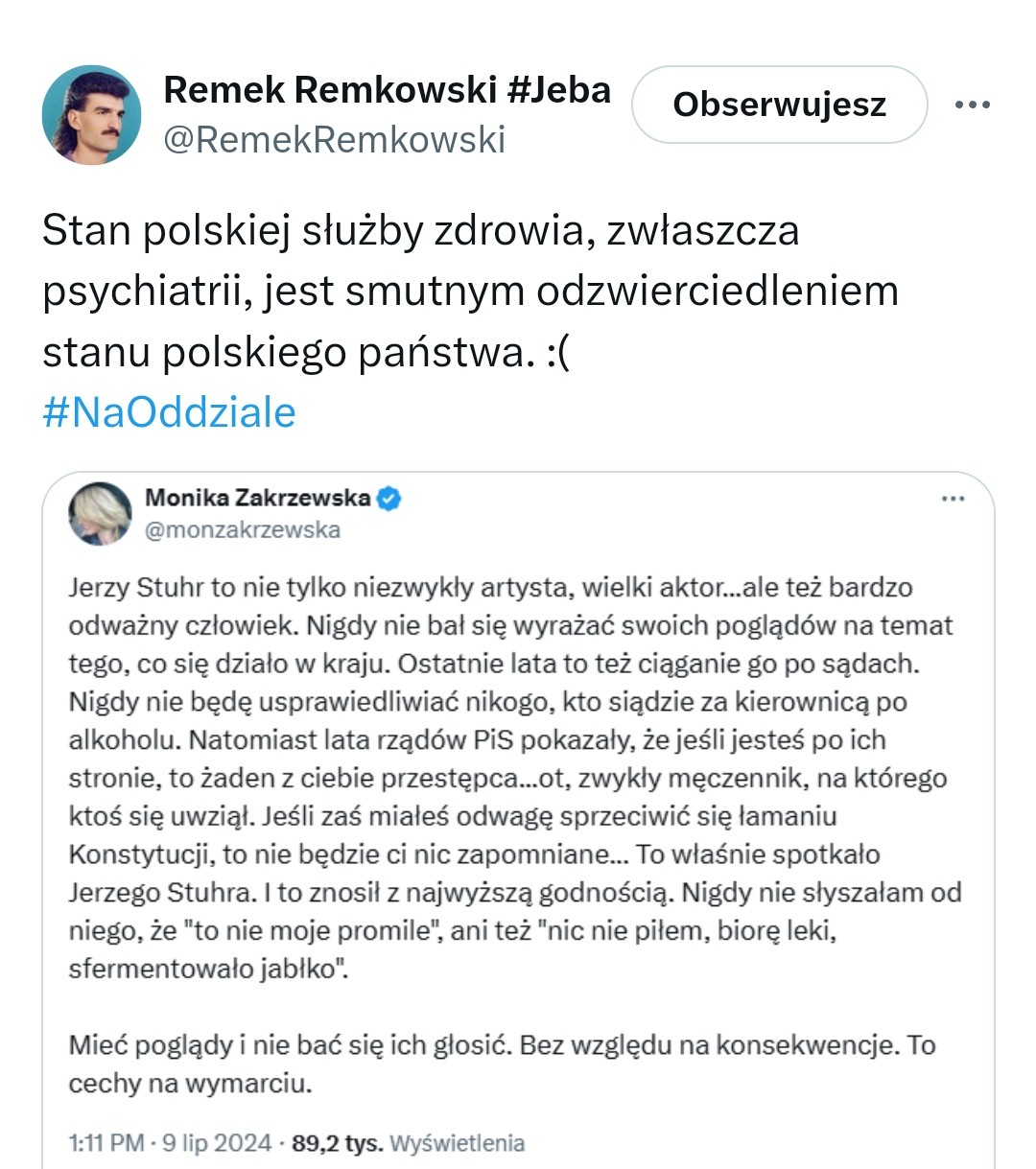Click the Wyświetlenia label
Viewport: 1036px width, 1169px height.
(x=458, y=1143)
